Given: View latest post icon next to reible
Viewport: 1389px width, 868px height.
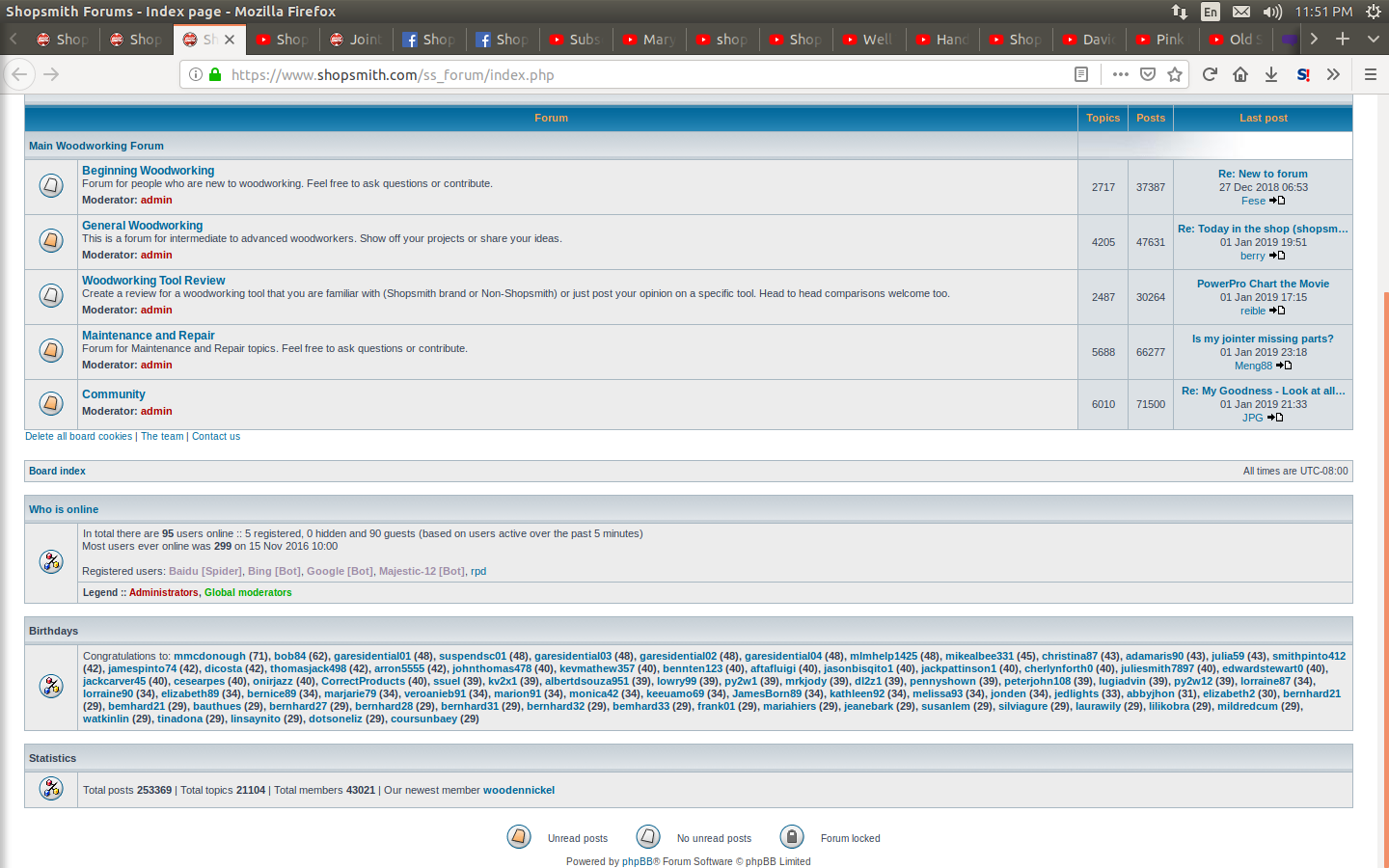Looking at the screenshot, I should pos(1277,311).
